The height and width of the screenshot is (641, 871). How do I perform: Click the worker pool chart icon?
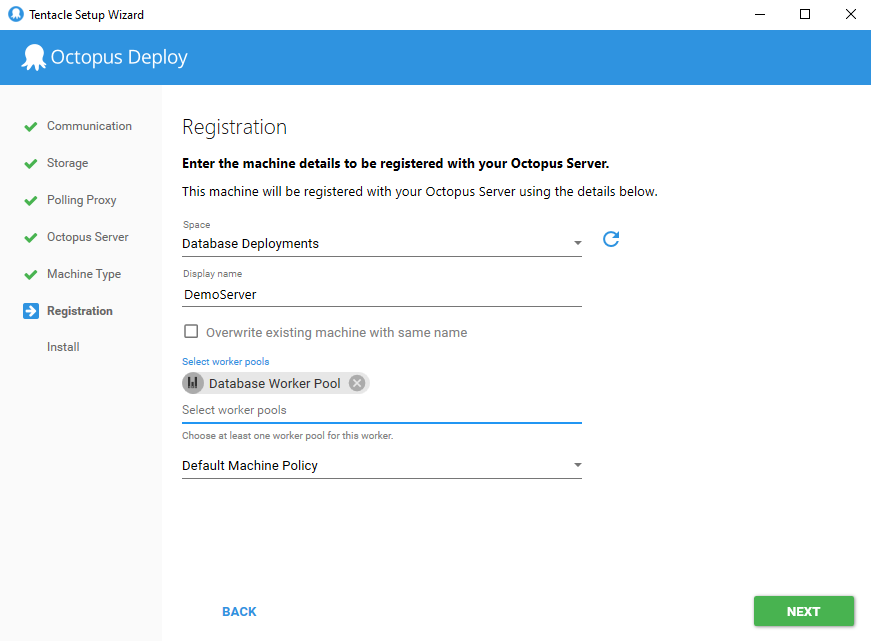click(192, 383)
